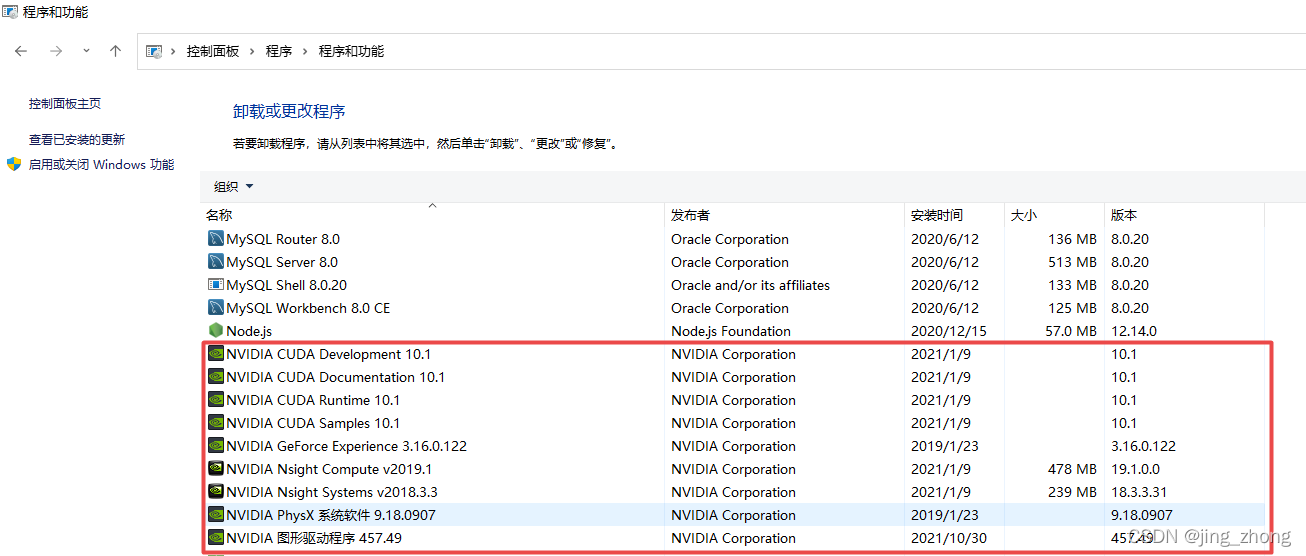Select 控制面板 breadcrumb in address bar
Screen dimensions: 1306x556
coord(213,51)
